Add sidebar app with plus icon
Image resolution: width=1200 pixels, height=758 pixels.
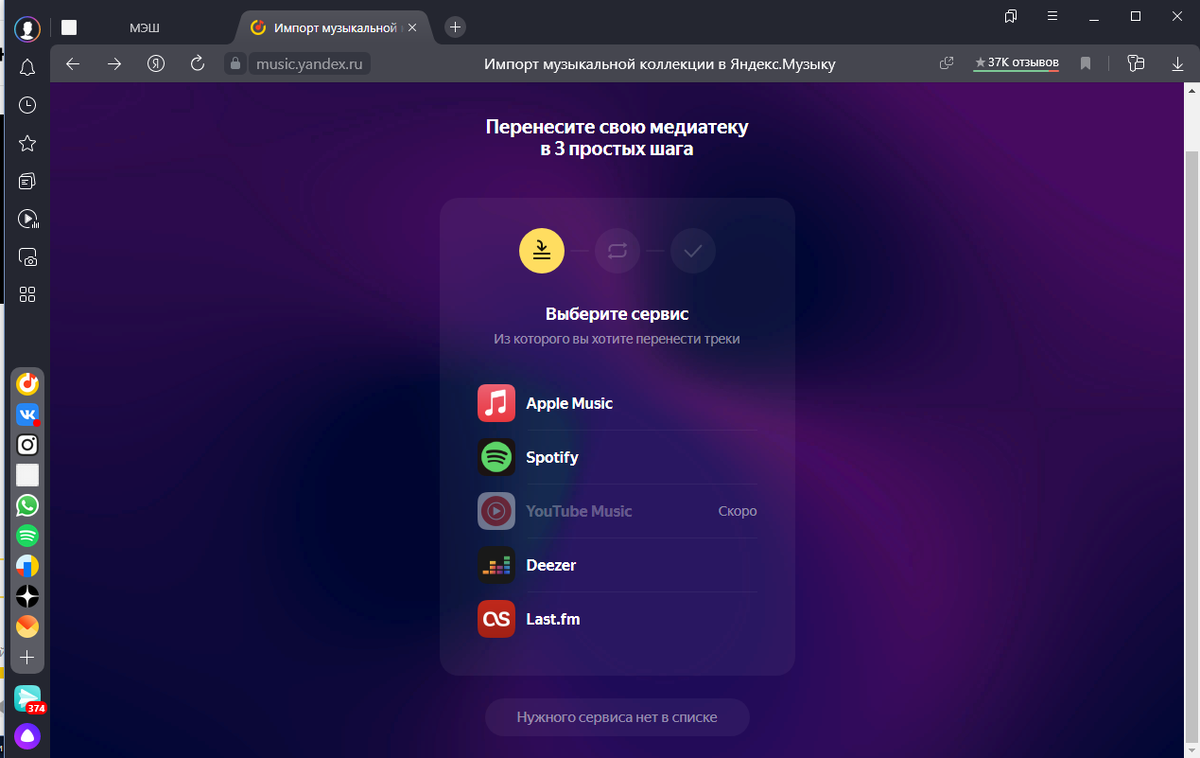[28, 658]
